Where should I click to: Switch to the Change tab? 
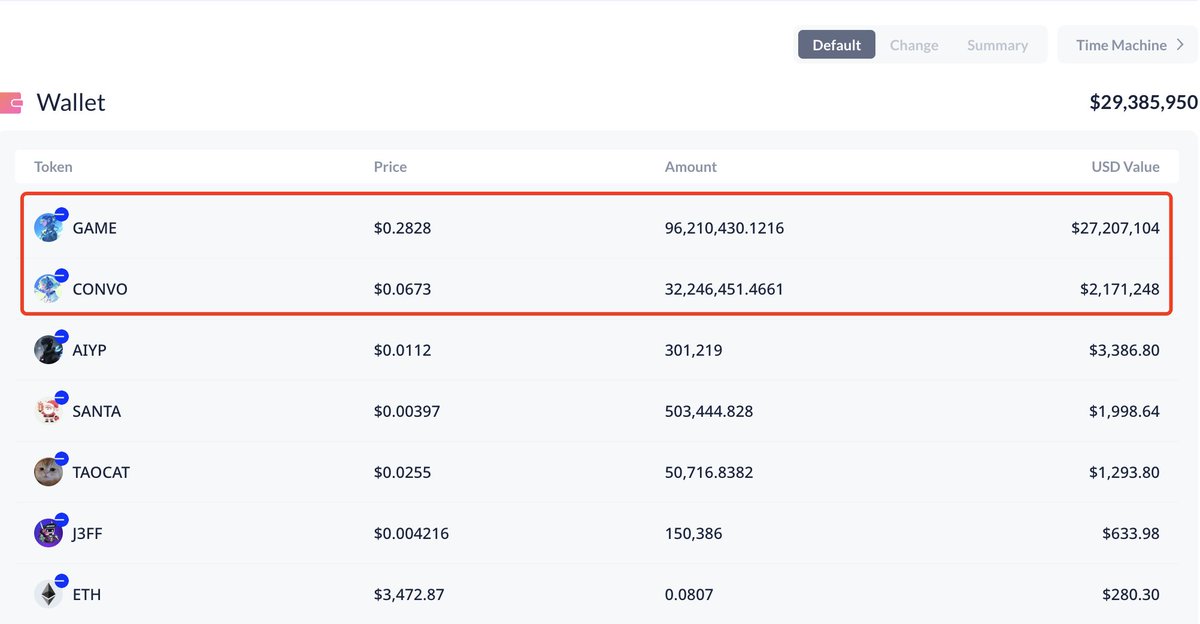[x=913, y=44]
